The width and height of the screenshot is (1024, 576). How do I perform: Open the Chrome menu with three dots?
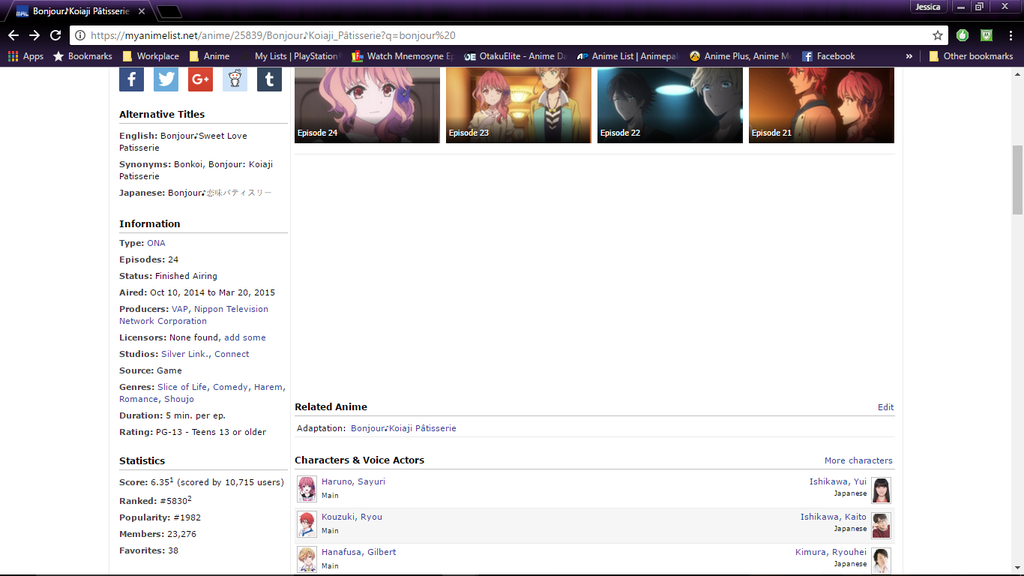click(x=1011, y=35)
